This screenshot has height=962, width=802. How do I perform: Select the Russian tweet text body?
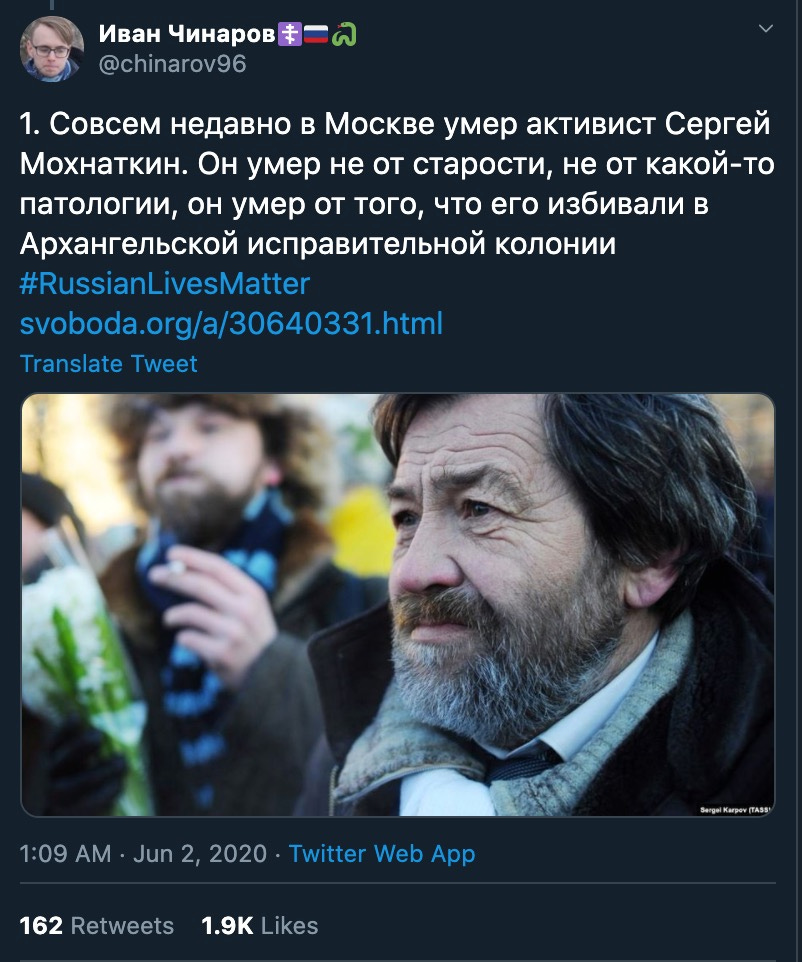pos(397,184)
